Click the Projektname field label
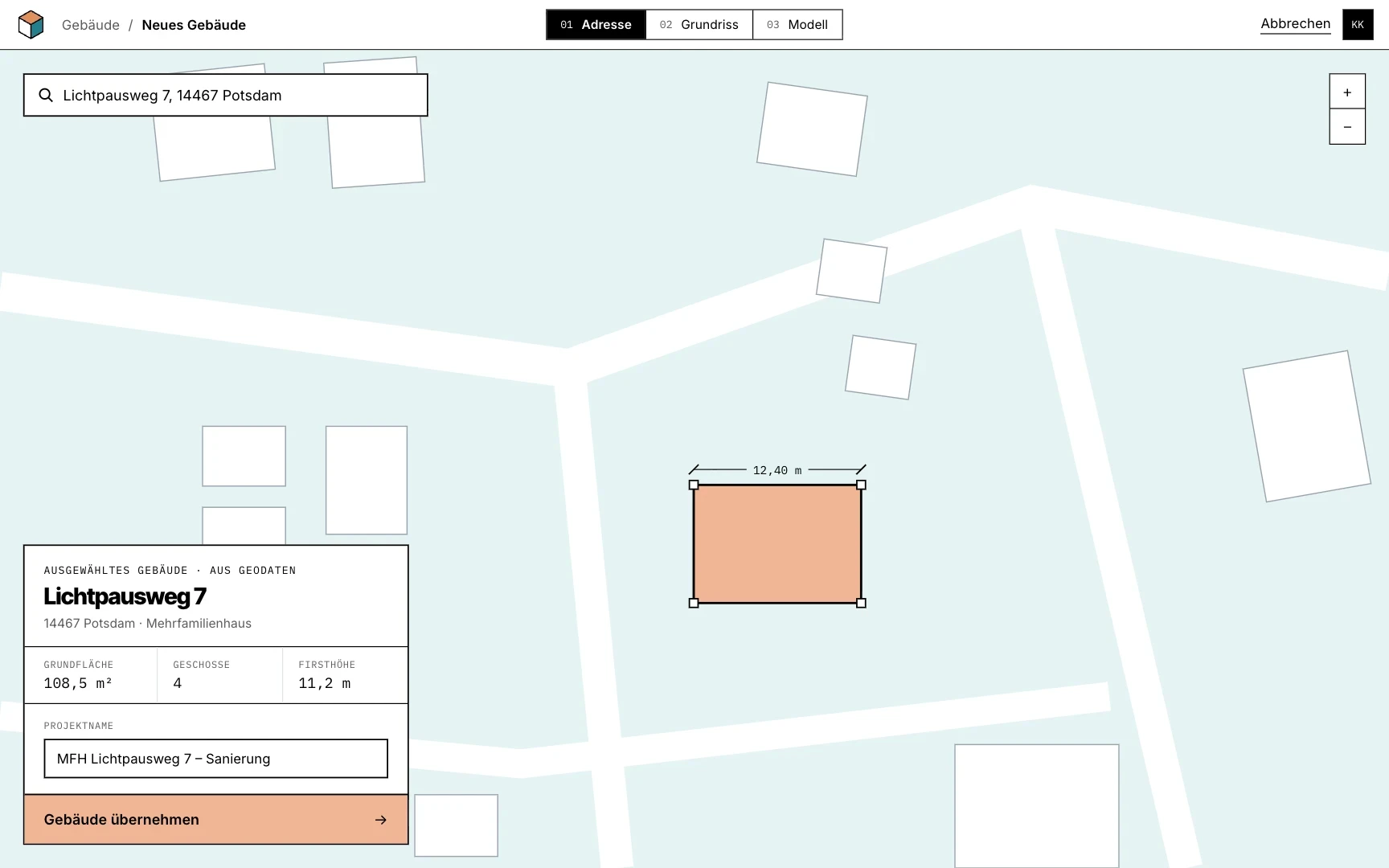1389x868 pixels. [x=79, y=726]
